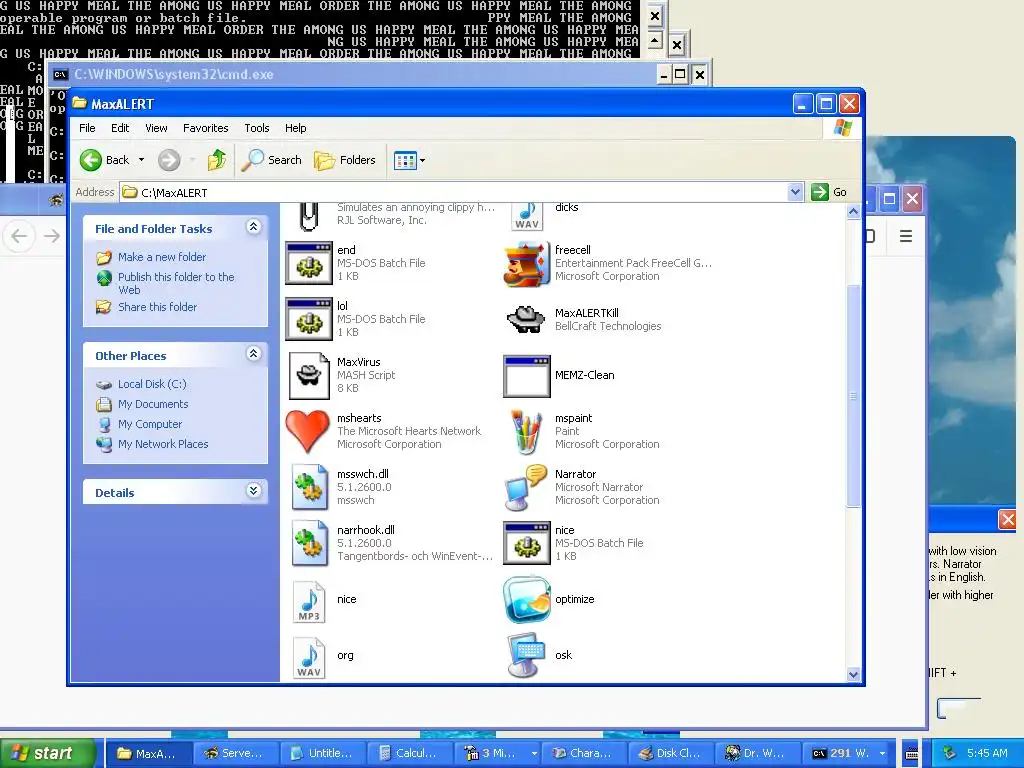This screenshot has width=1024, height=768.
Task: Click the Up folder toolbar icon
Action: (217, 160)
